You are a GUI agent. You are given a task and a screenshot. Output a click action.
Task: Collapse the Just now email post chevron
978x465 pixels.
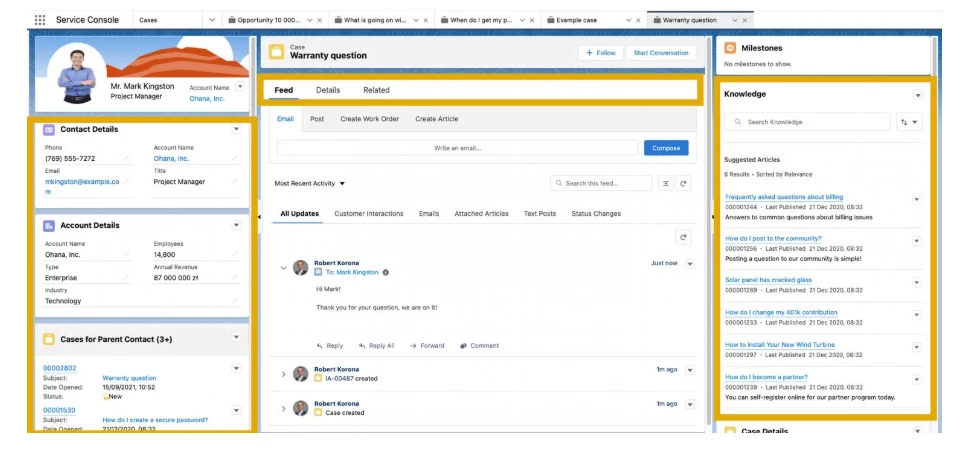tap(284, 268)
